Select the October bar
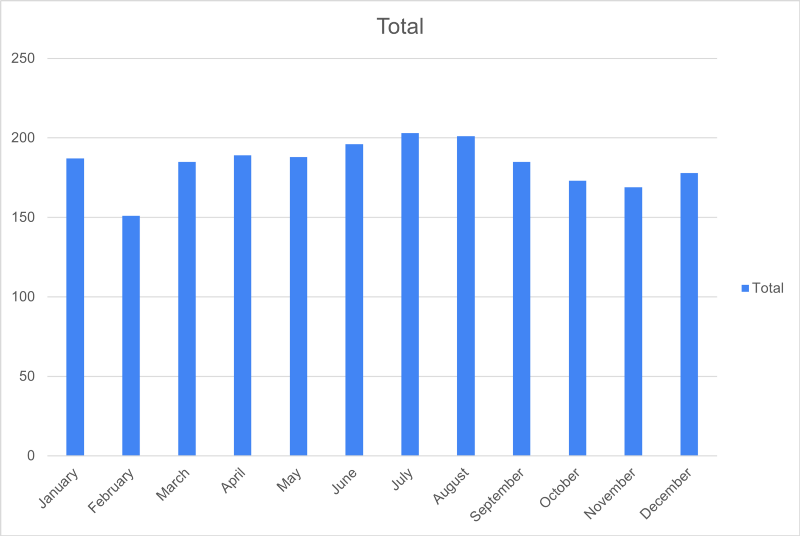 coord(577,318)
